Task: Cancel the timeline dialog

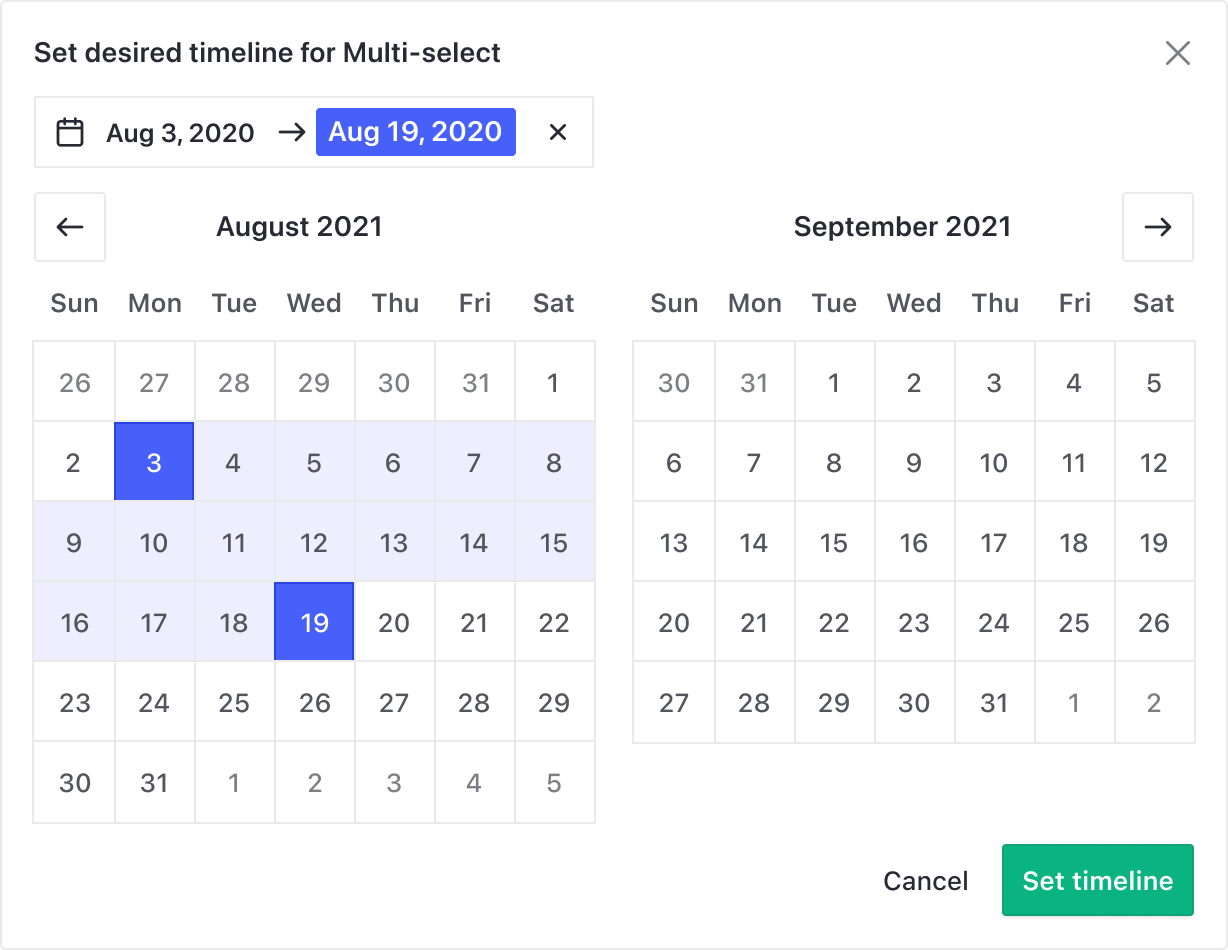Action: click(x=925, y=880)
